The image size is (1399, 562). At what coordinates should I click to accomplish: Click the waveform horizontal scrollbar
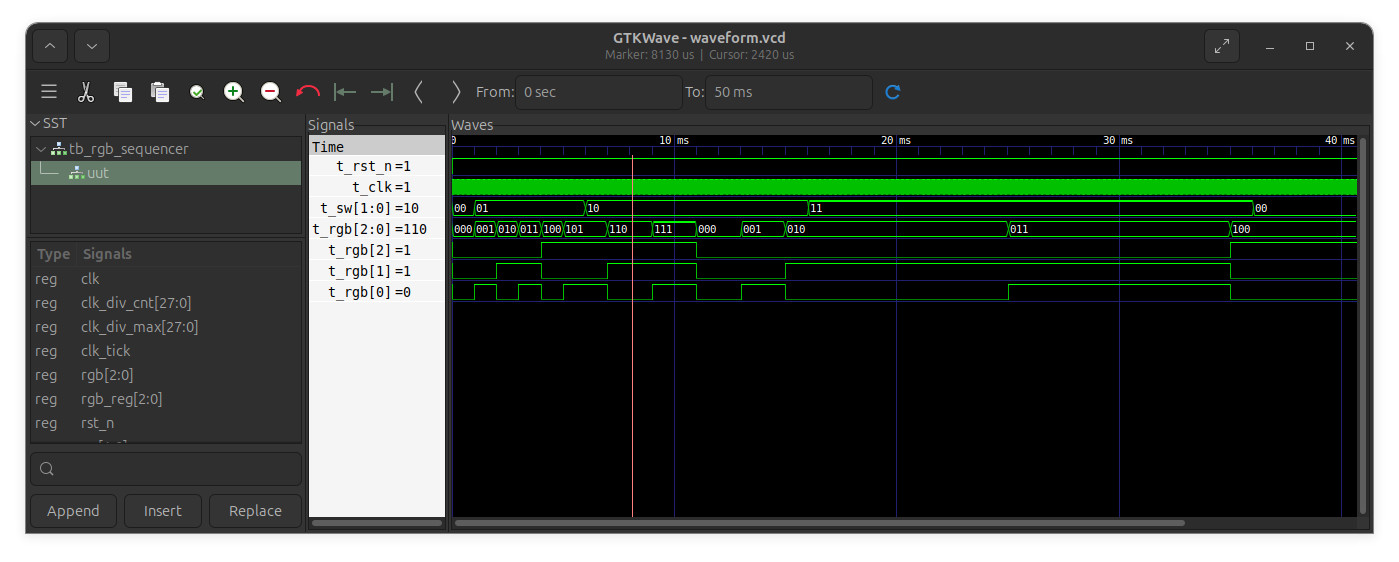pyautogui.click(x=820, y=522)
